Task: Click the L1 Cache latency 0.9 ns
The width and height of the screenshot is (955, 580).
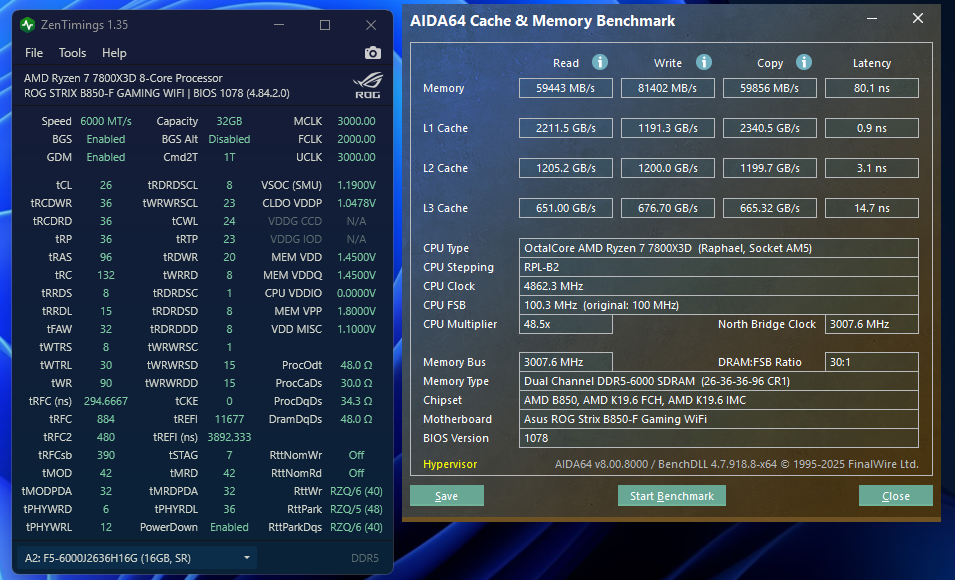Action: click(872, 129)
